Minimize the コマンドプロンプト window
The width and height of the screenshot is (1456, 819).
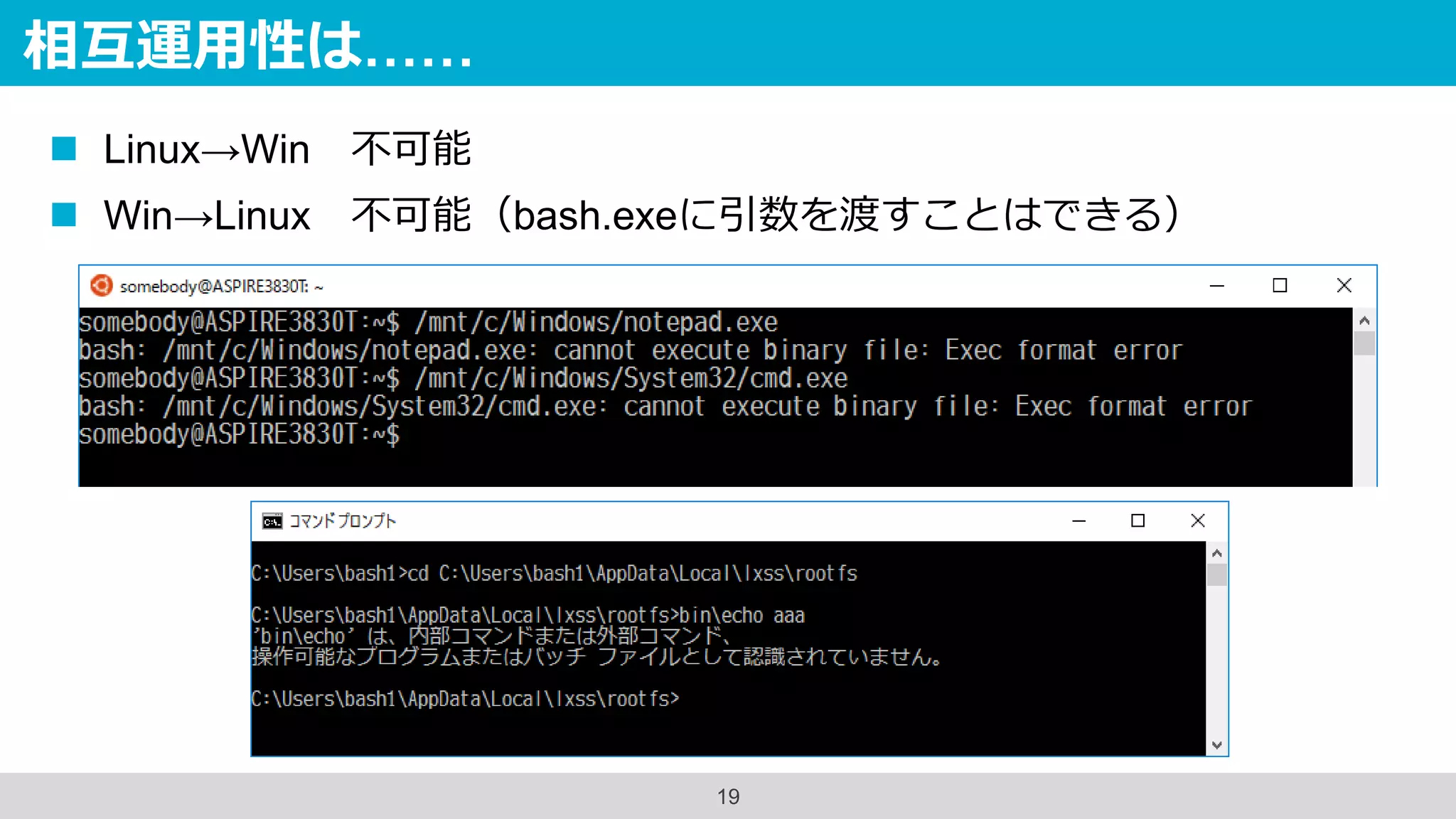1078,521
